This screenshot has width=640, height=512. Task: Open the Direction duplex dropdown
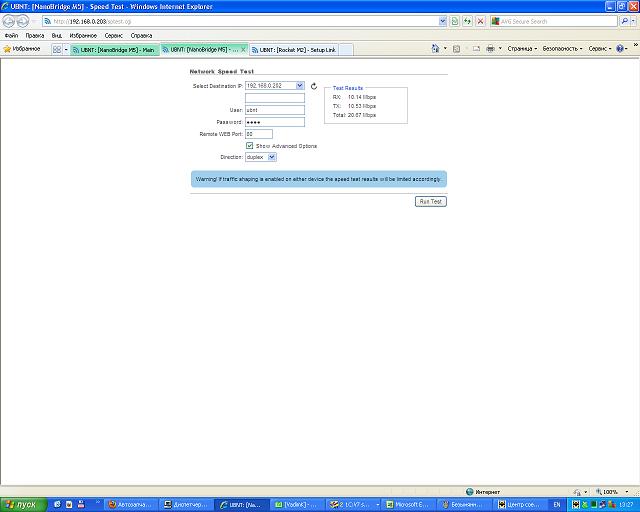(x=272, y=157)
